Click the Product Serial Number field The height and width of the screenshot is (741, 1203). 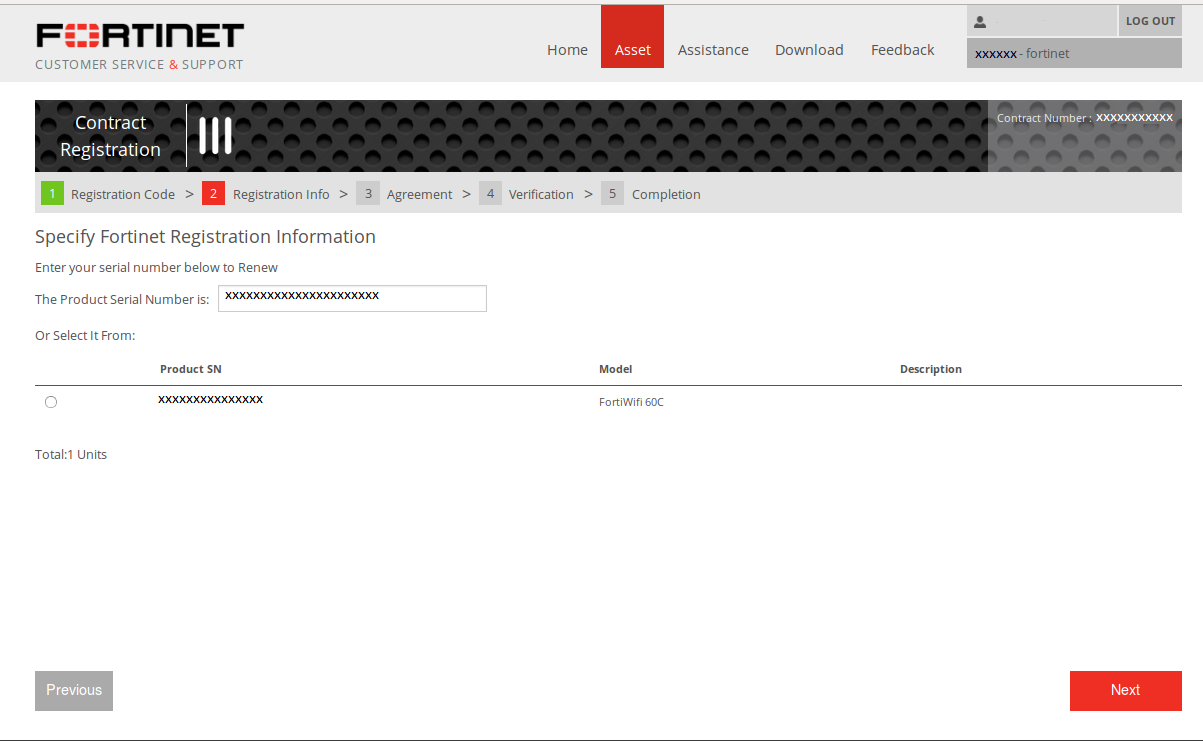tap(352, 298)
